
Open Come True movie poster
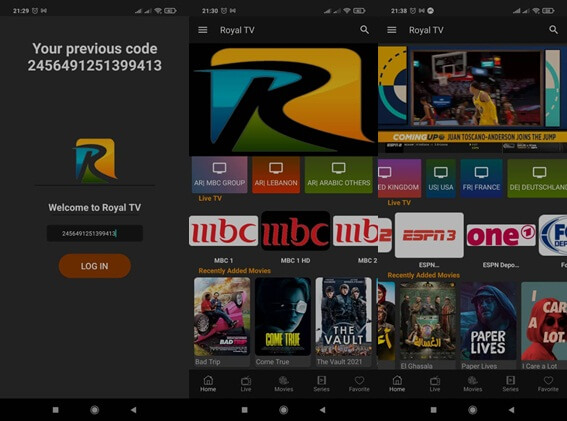tap(283, 316)
